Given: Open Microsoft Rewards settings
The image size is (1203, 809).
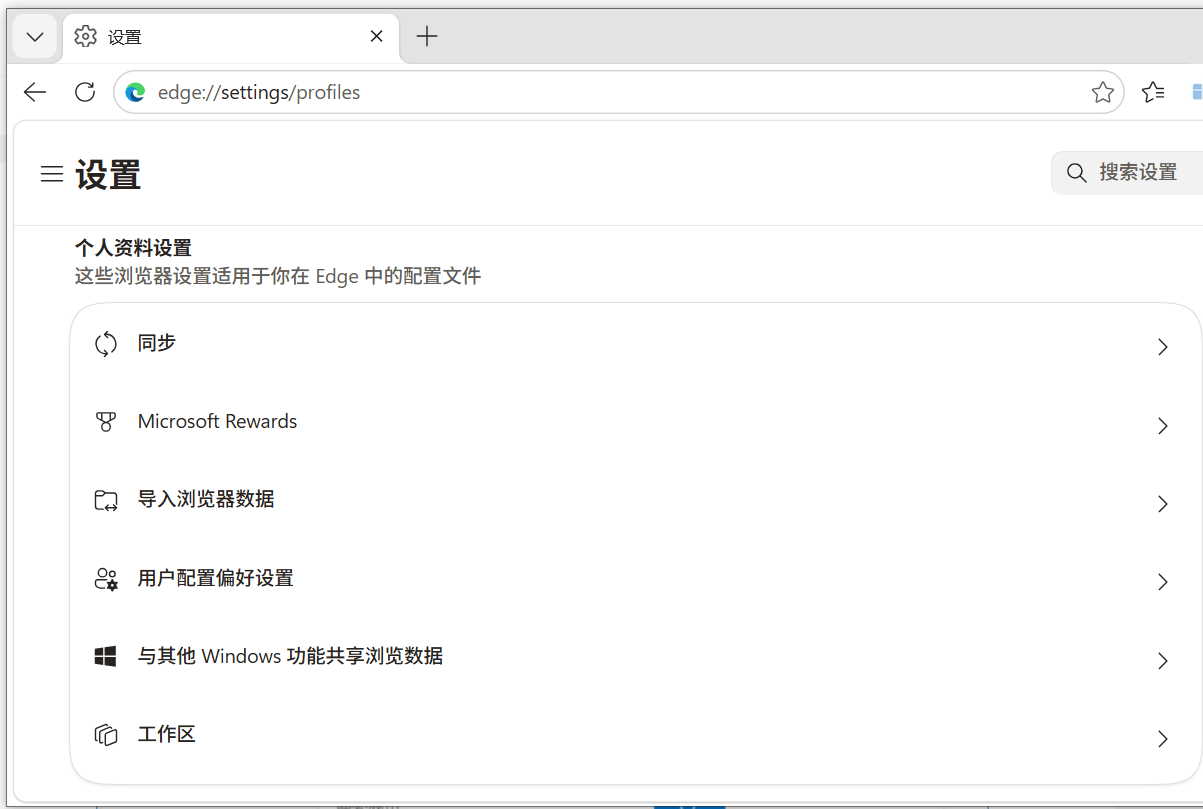Looking at the screenshot, I should tap(635, 423).
